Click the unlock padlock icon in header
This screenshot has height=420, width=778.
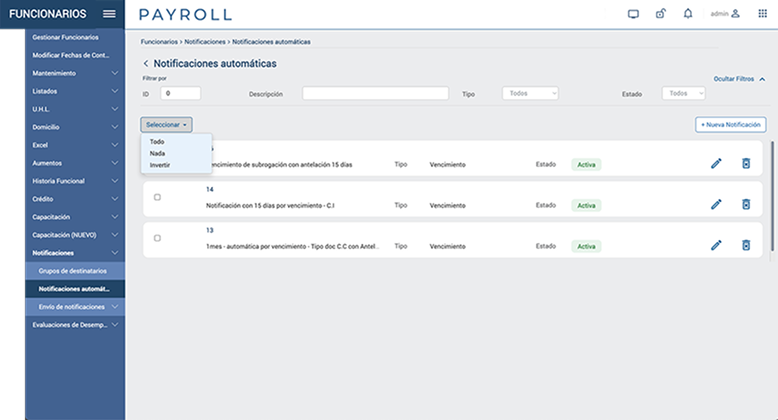660,14
